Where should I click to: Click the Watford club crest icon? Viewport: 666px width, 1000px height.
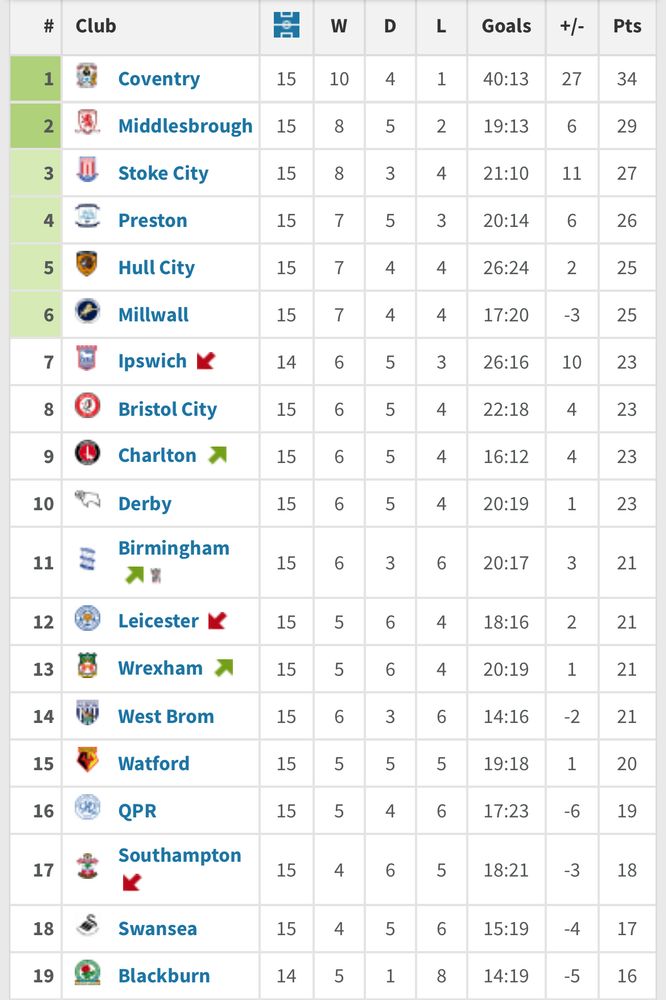click(x=87, y=760)
